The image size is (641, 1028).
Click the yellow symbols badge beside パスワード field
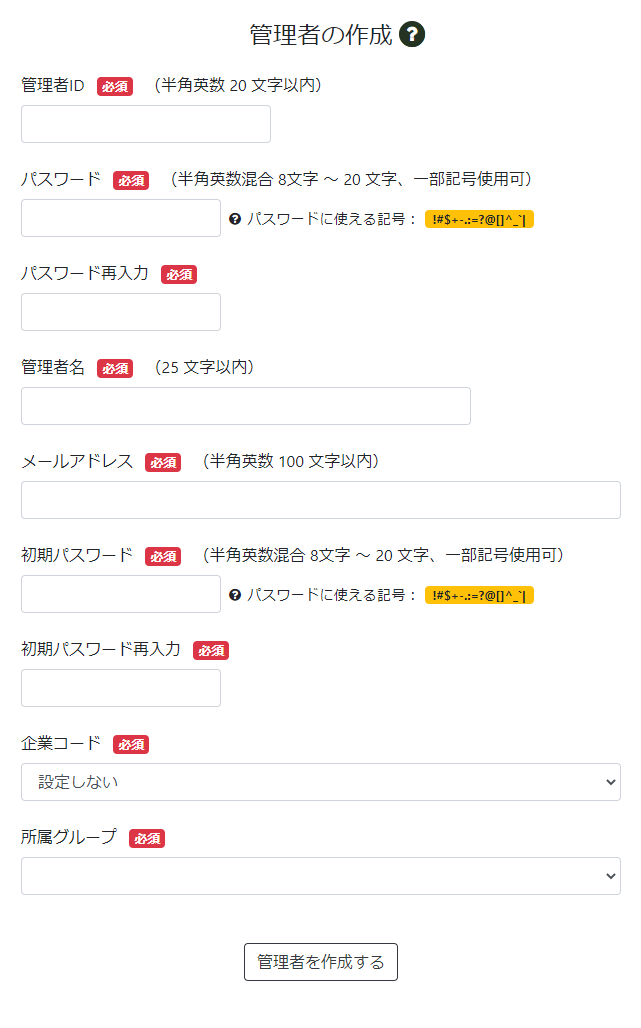[479, 219]
